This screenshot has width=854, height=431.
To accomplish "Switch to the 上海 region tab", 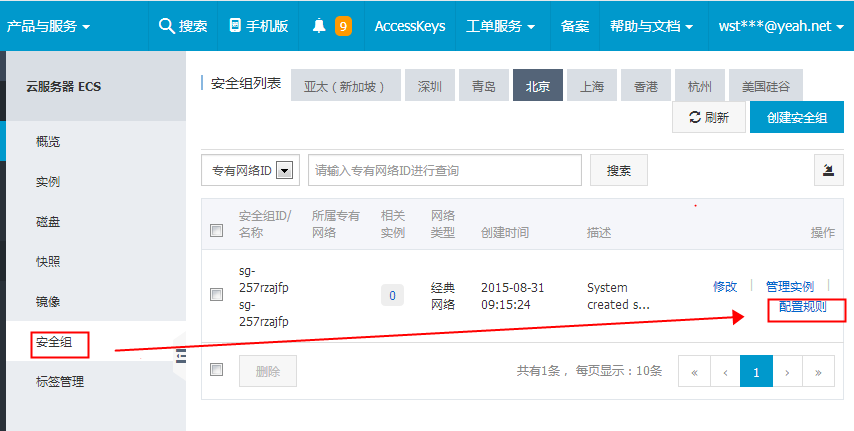I will coord(591,86).
